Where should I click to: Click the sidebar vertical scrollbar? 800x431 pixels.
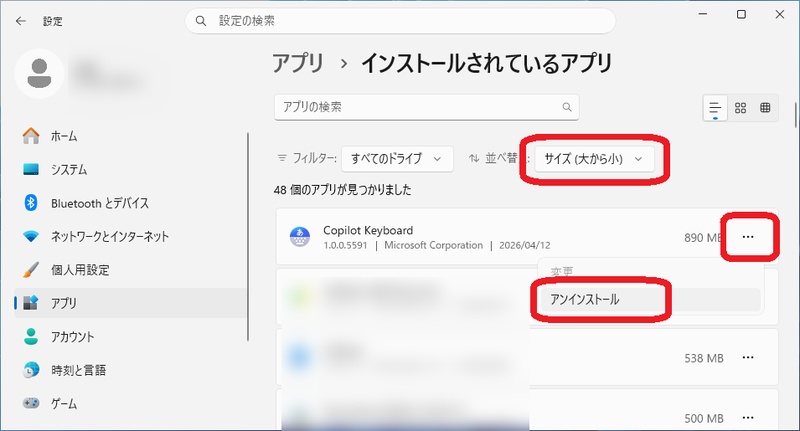(x=248, y=237)
